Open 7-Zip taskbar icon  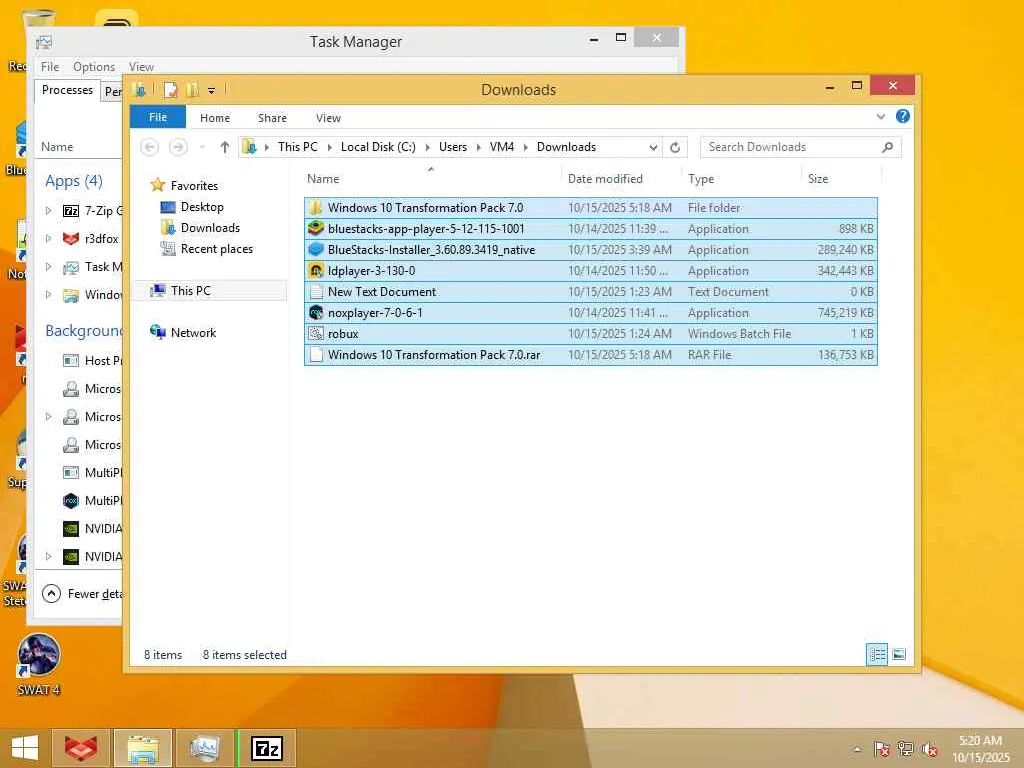(x=267, y=748)
